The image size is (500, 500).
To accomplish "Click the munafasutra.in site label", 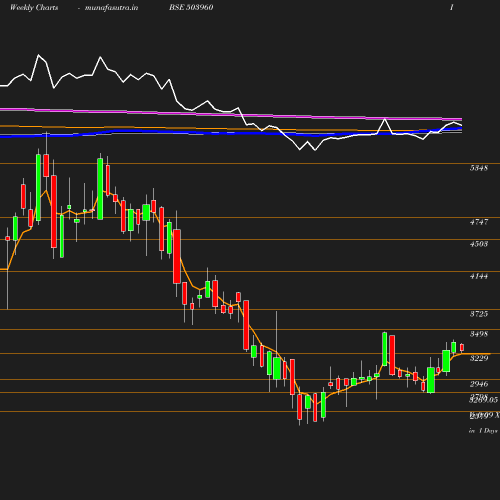I will (x=111, y=8).
